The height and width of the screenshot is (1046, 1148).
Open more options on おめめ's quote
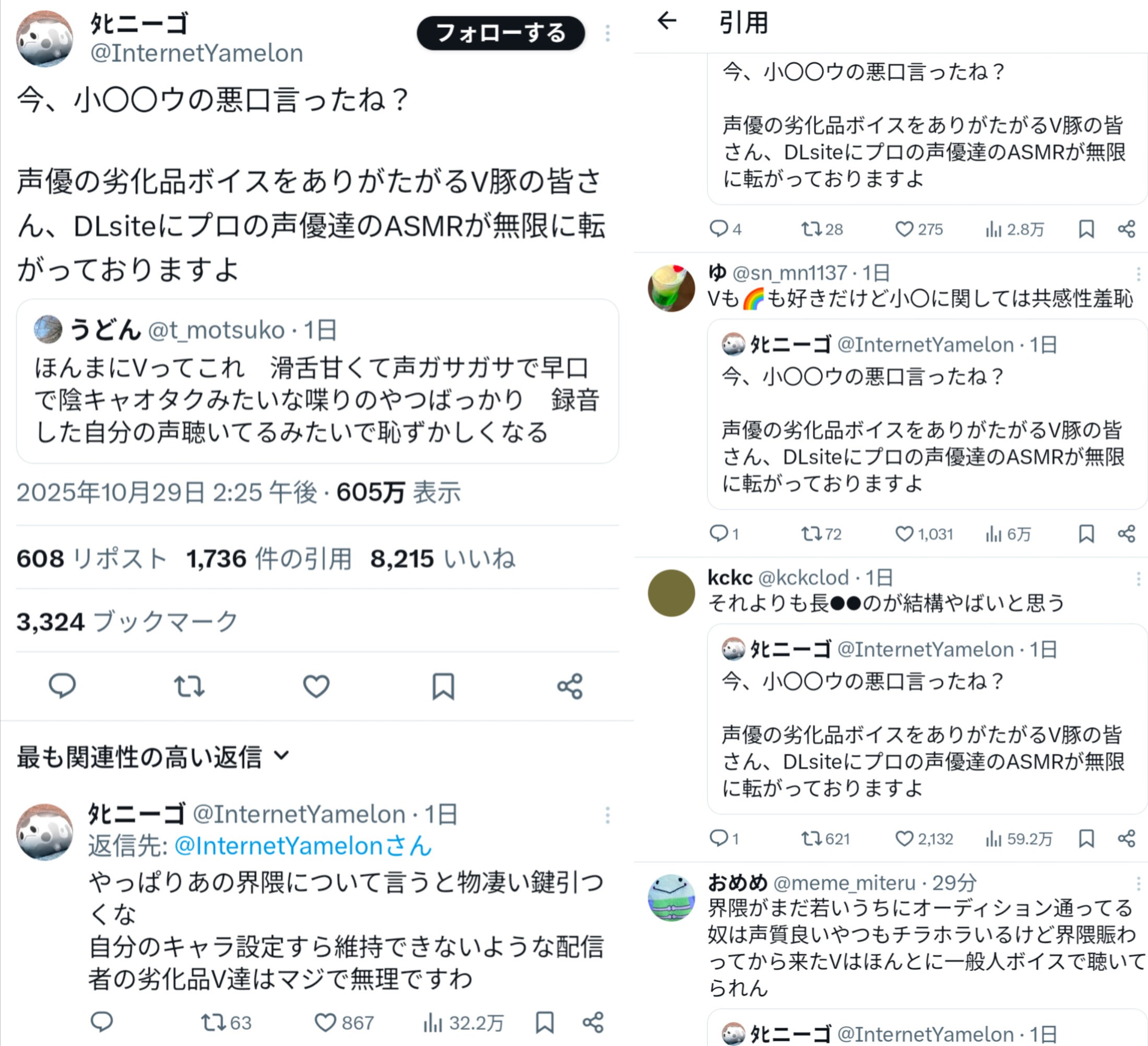pos(1138,883)
